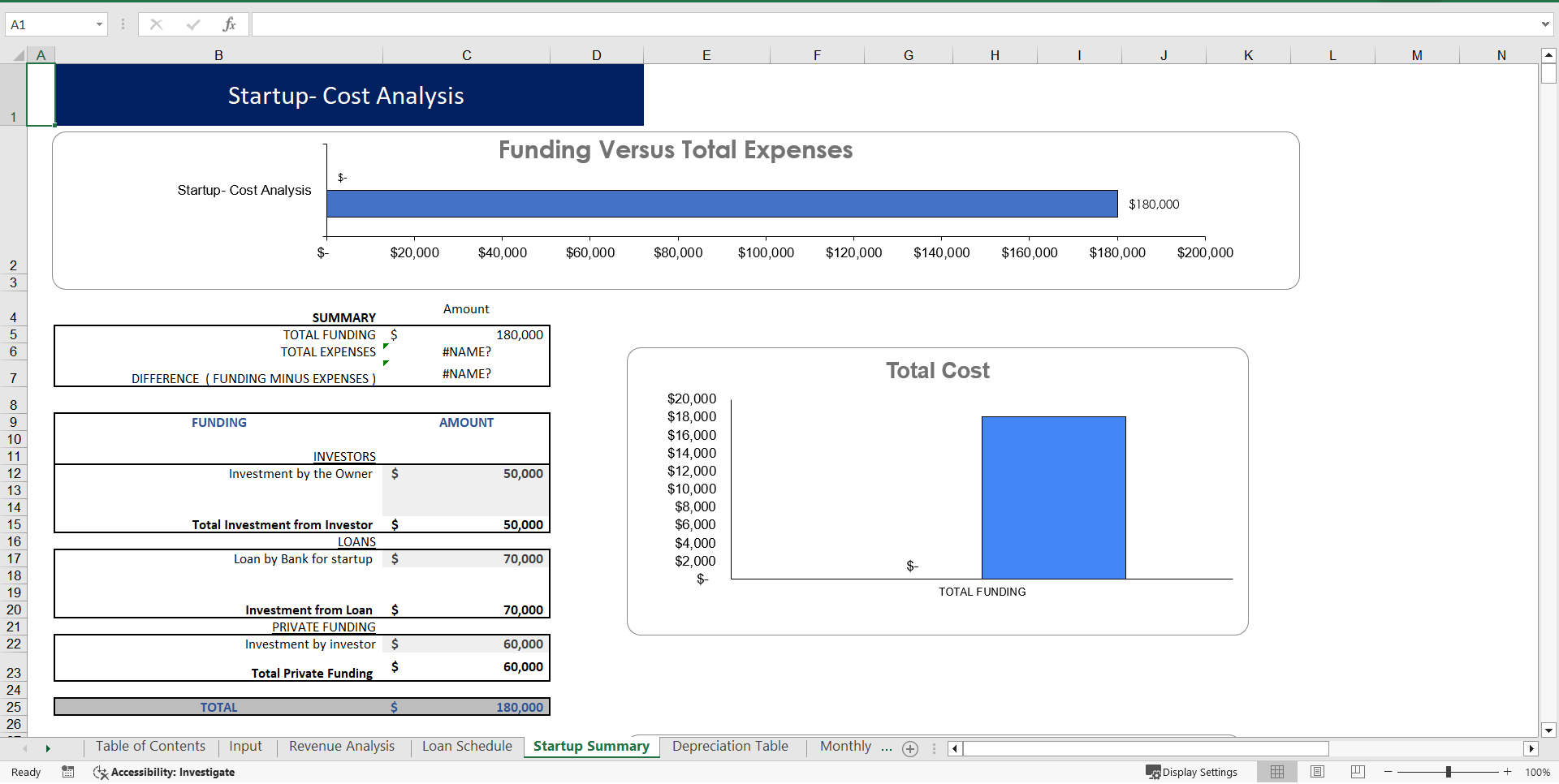Select the TOTAL EXPENSES #NAME? cell
The image size is (1559, 784).
coord(467,351)
